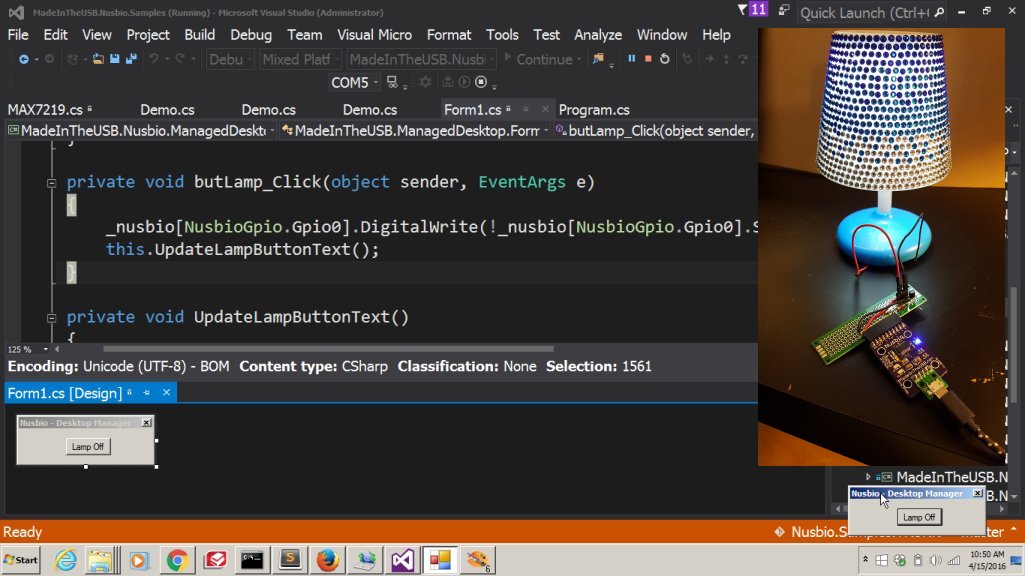Click the Ready status bar text
The height and width of the screenshot is (576, 1025).
point(22,532)
